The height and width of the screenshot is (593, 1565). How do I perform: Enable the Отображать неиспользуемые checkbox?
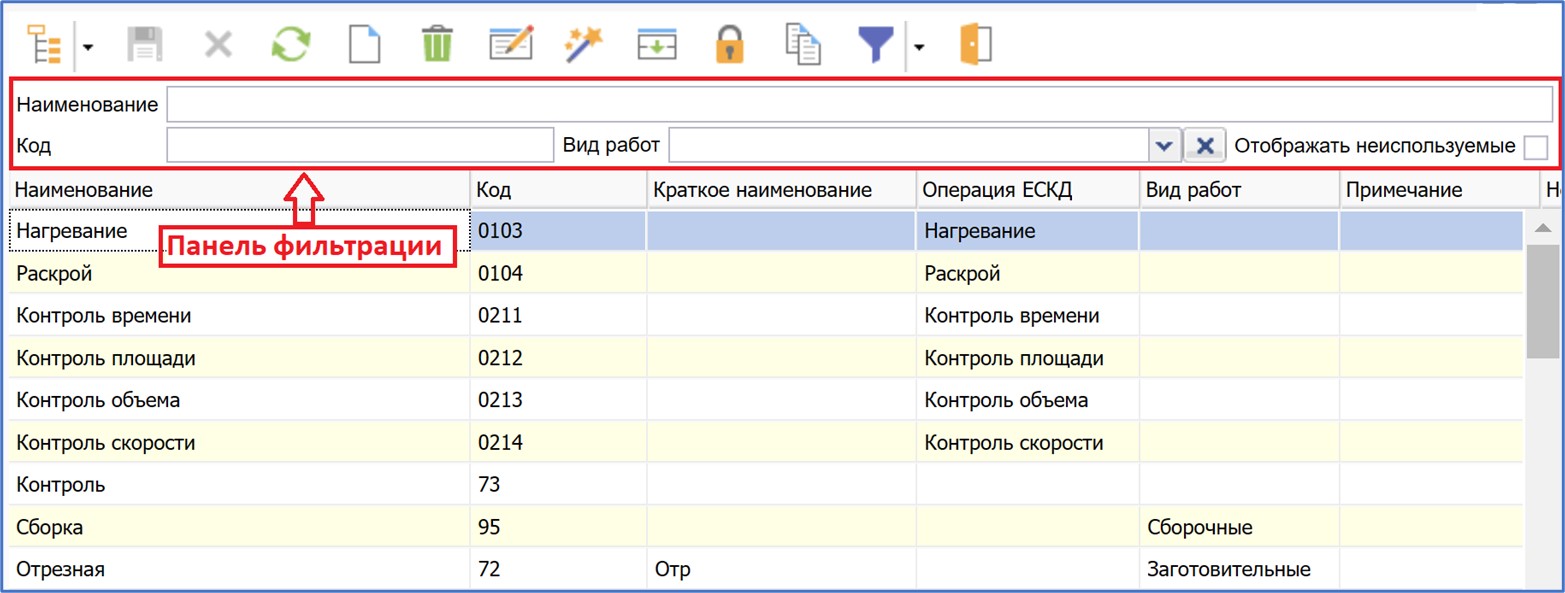(1535, 147)
